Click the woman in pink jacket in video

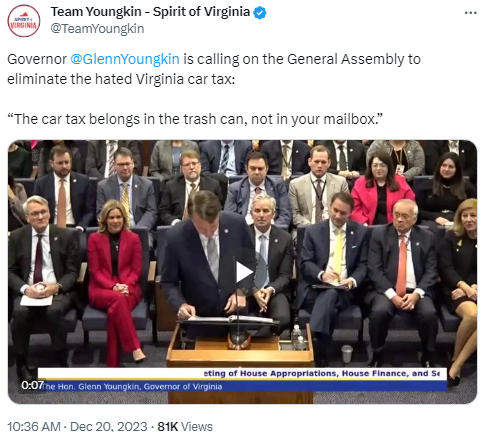[382, 190]
